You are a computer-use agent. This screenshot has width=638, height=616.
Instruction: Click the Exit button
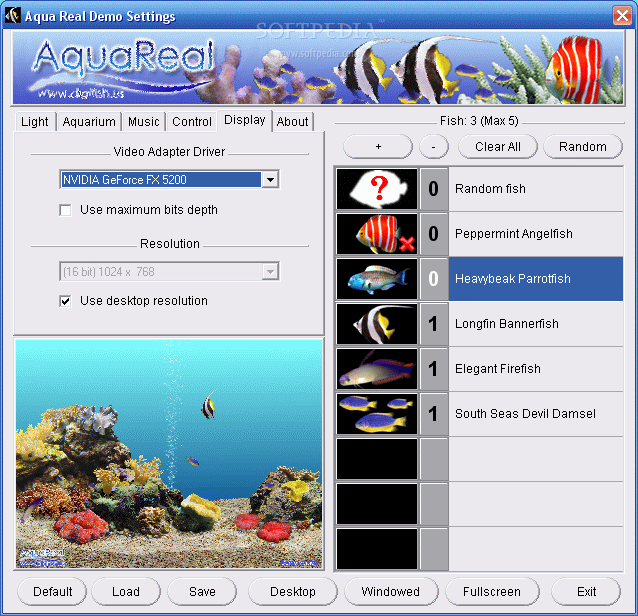click(x=586, y=592)
